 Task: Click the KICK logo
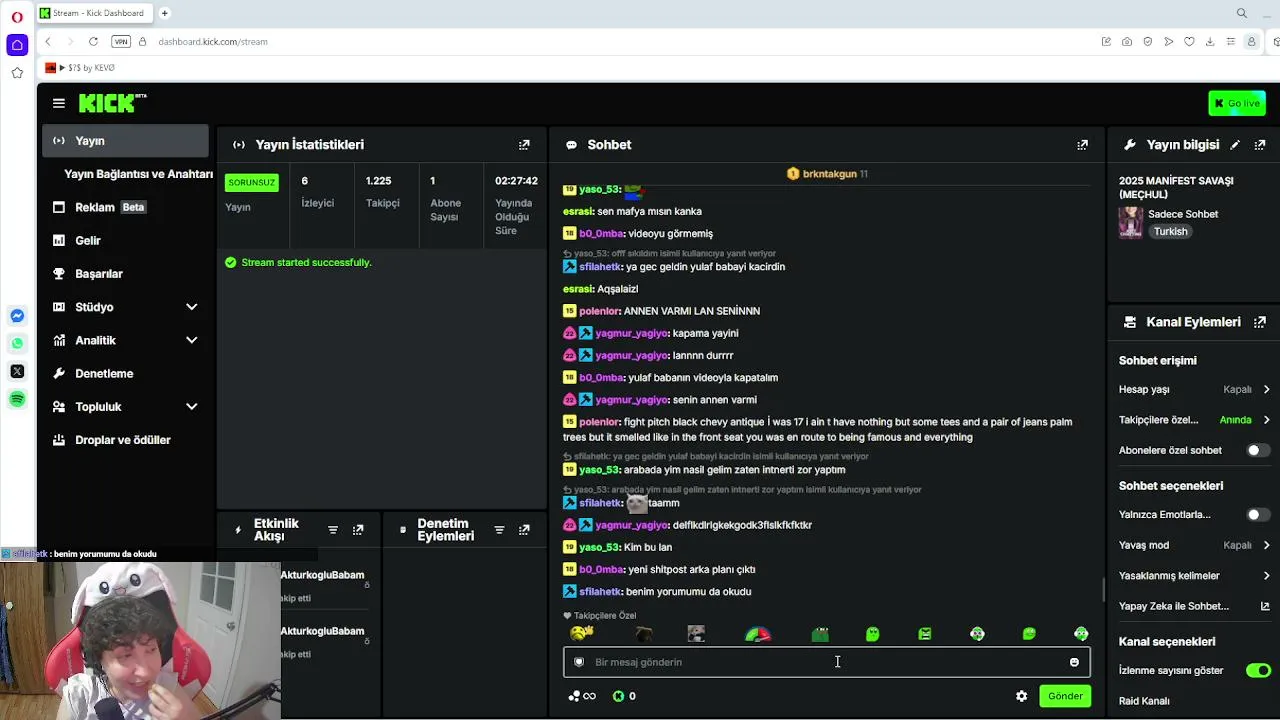(x=112, y=103)
